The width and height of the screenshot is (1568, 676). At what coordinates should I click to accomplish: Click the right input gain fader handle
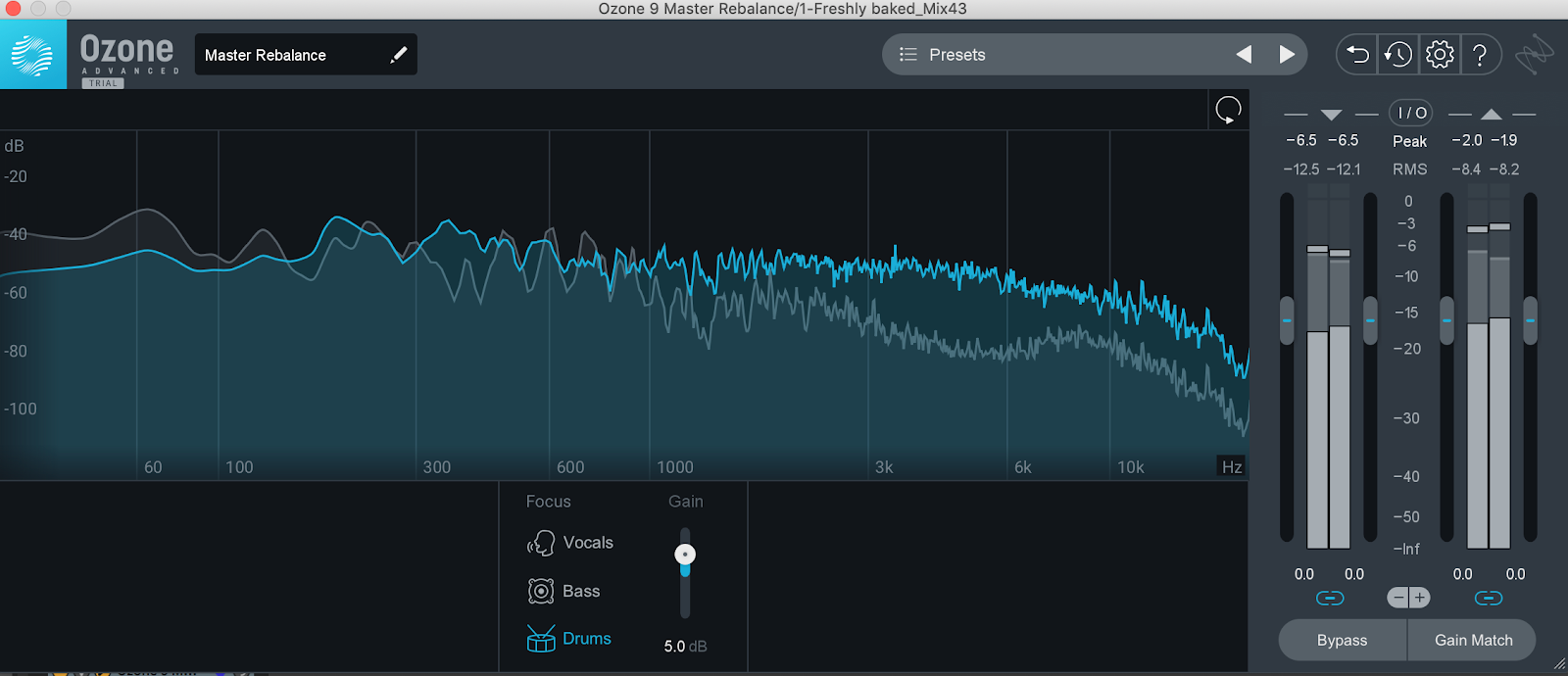click(1370, 320)
